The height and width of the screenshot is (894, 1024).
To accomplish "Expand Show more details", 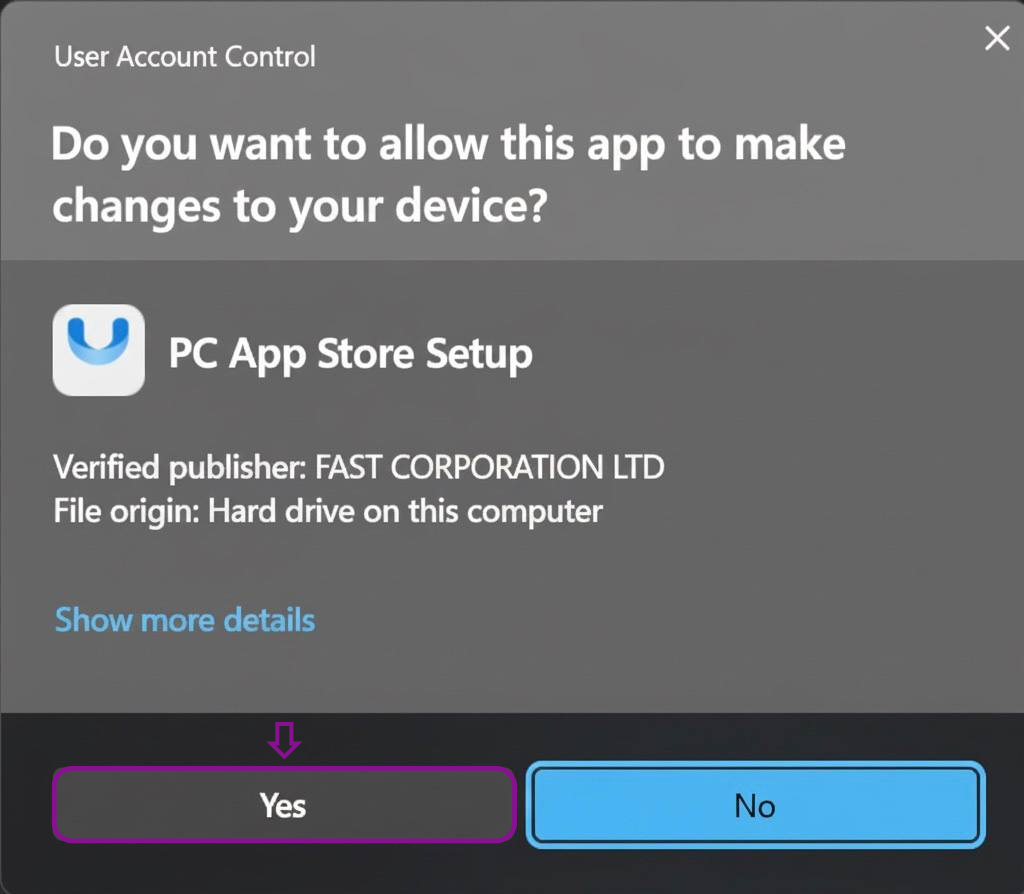I will point(185,620).
